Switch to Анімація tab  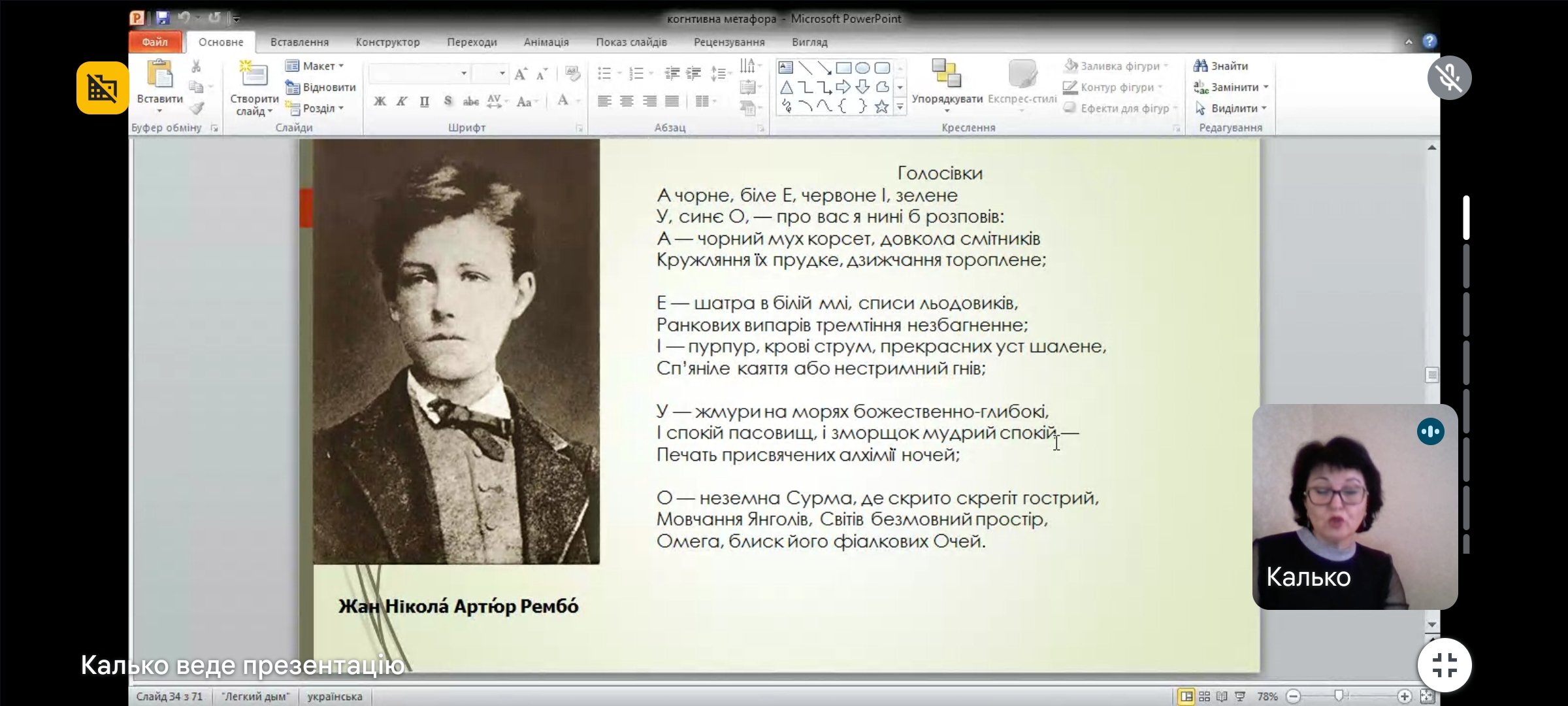click(x=546, y=42)
